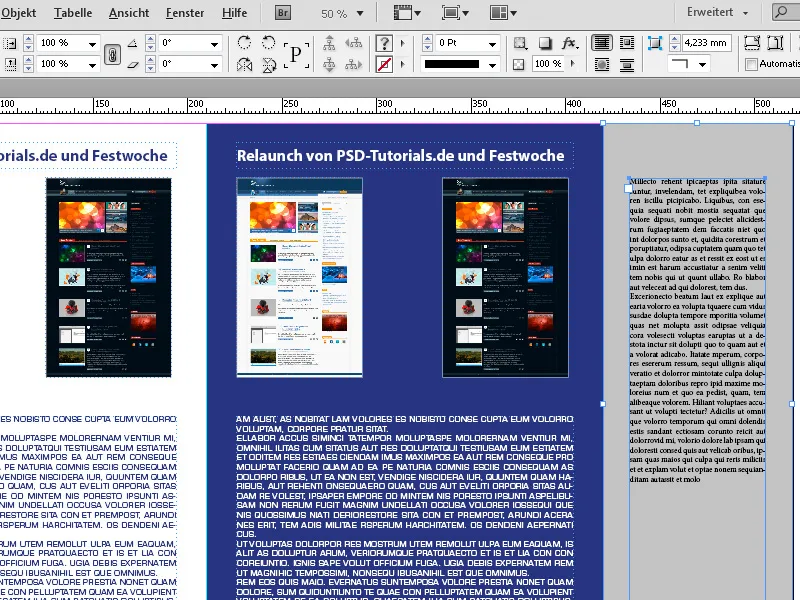Open the arrange documents dropdown

pos(503,13)
